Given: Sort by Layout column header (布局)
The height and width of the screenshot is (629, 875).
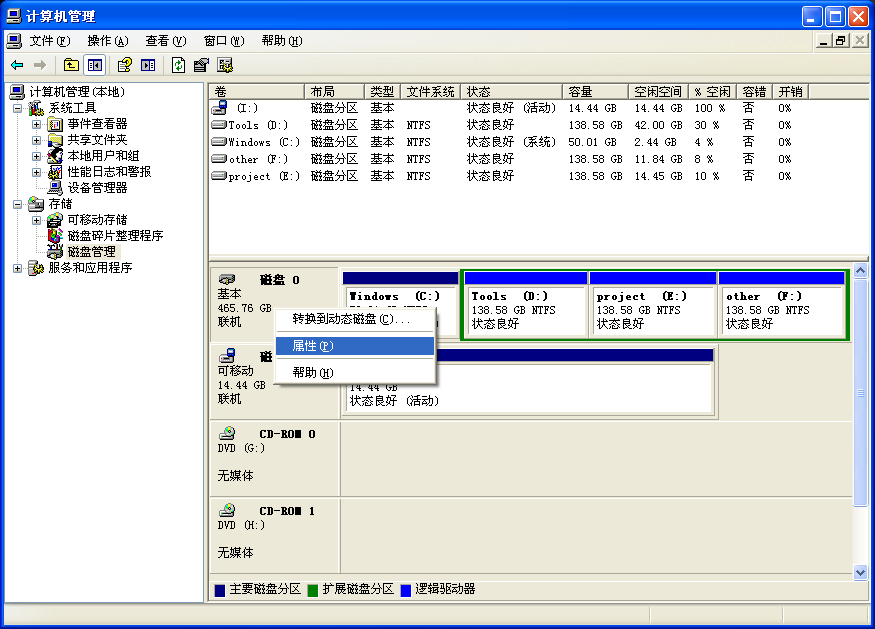Looking at the screenshot, I should pyautogui.click(x=335, y=92).
